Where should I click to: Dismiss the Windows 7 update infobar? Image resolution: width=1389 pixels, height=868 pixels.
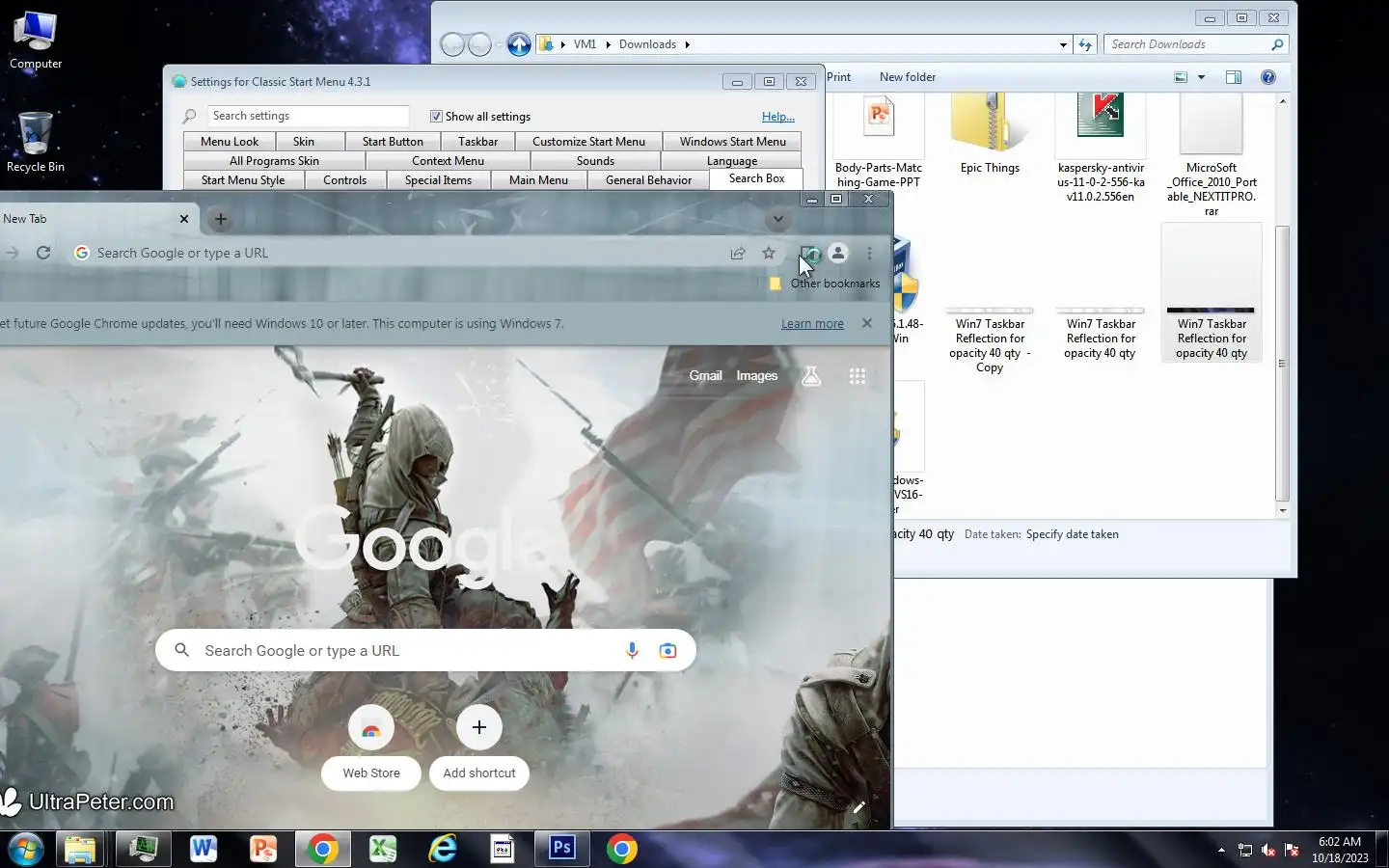[867, 323]
